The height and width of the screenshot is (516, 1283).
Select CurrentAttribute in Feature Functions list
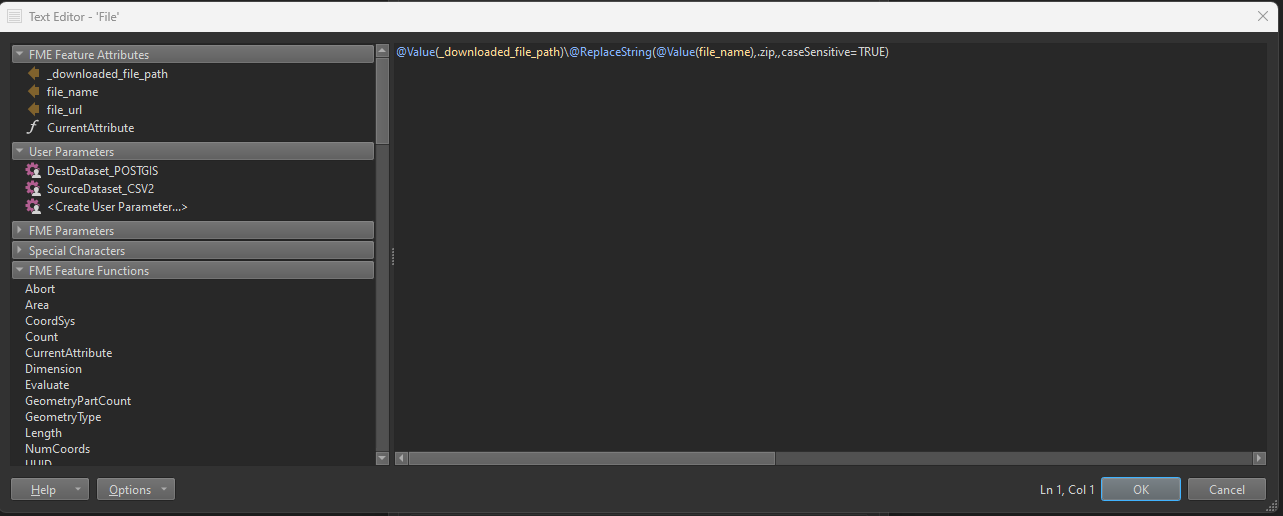tap(68, 353)
